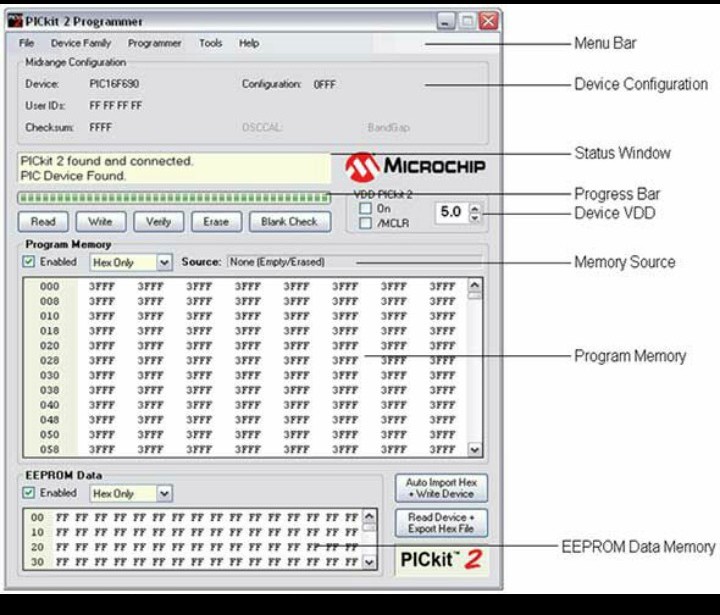Click the Erase button
Viewport: 720px width, 615px height.
click(216, 222)
